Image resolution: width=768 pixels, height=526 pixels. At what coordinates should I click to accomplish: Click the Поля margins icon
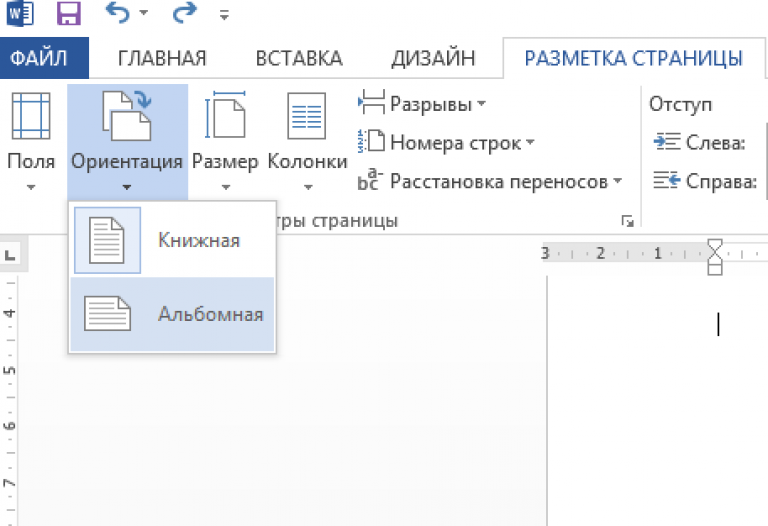(31, 116)
